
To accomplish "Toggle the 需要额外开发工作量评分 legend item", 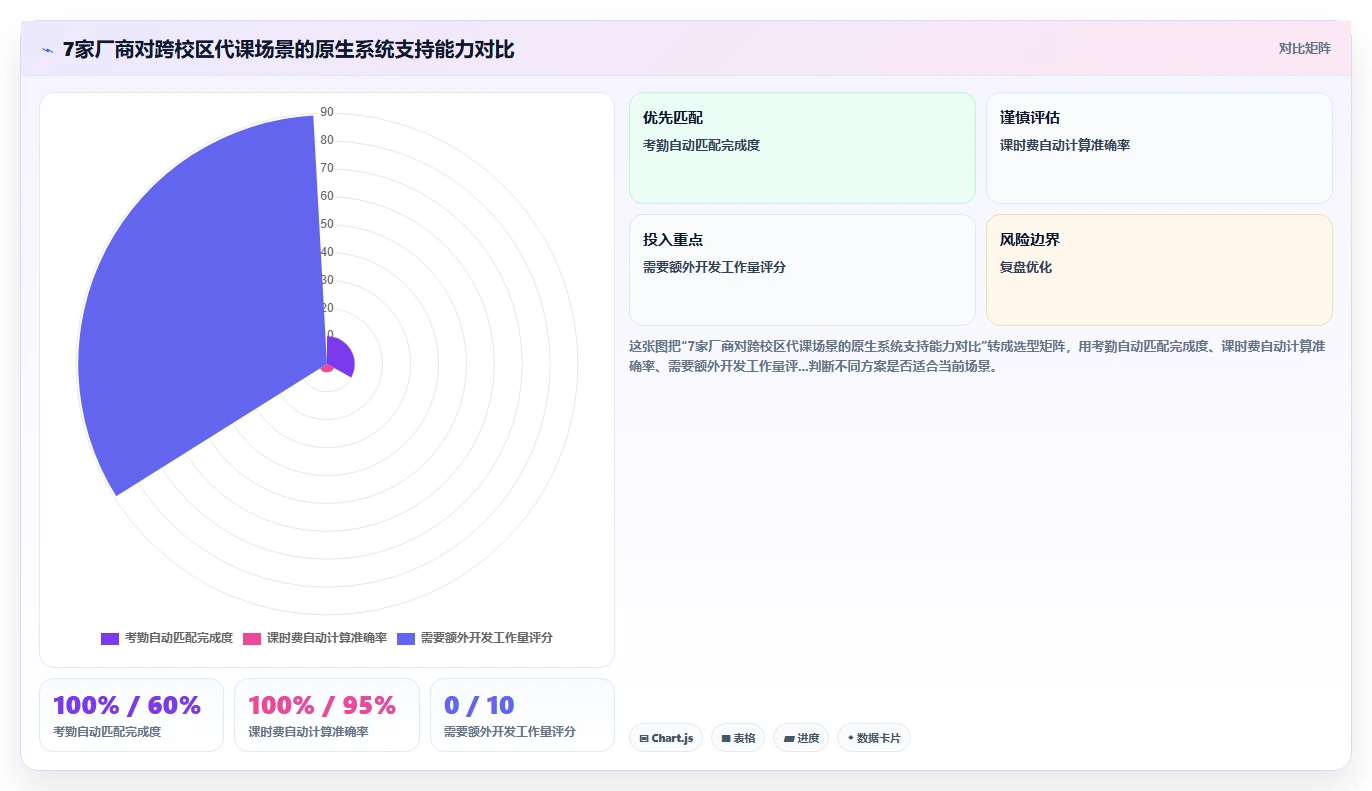I will (x=475, y=638).
